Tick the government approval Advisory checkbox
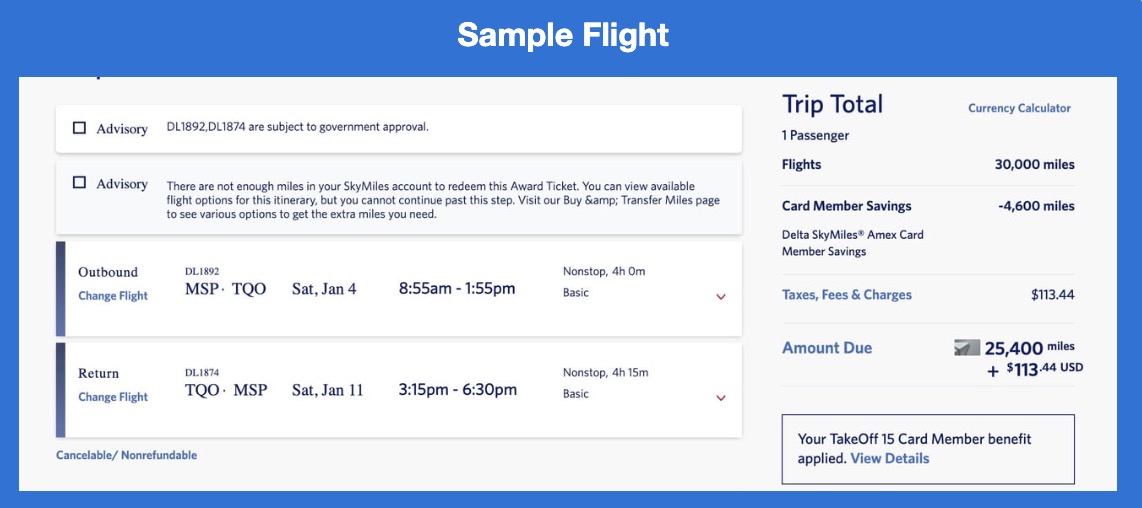1142x508 pixels. [x=80, y=128]
